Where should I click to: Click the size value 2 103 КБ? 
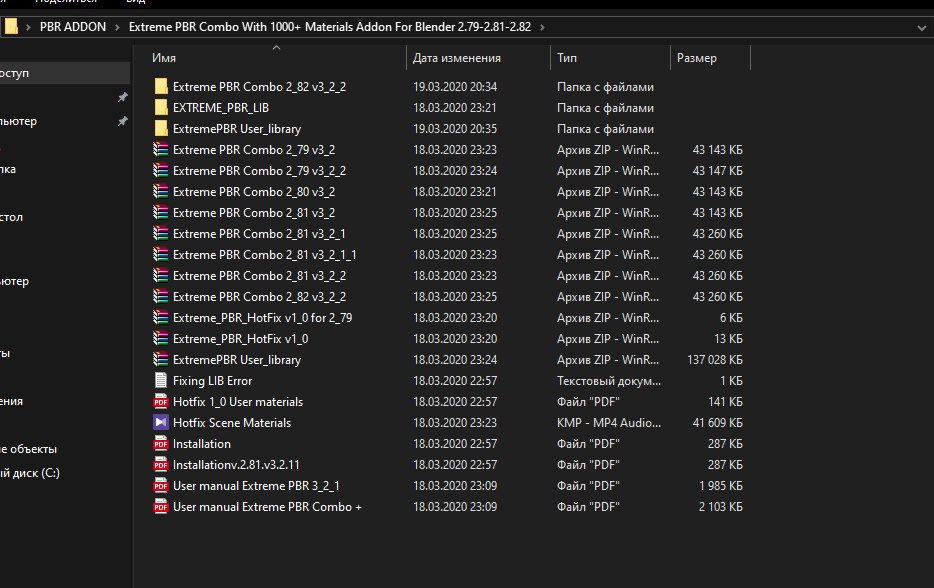pyautogui.click(x=720, y=506)
